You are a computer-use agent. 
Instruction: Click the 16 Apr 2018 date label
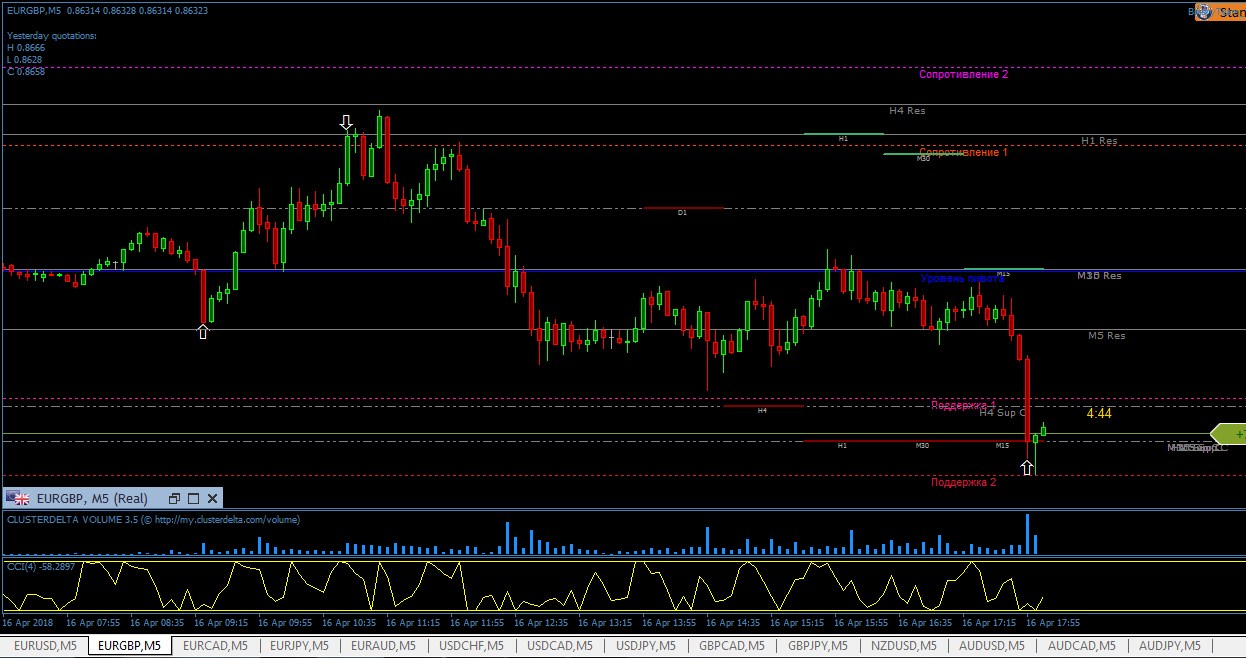point(27,622)
